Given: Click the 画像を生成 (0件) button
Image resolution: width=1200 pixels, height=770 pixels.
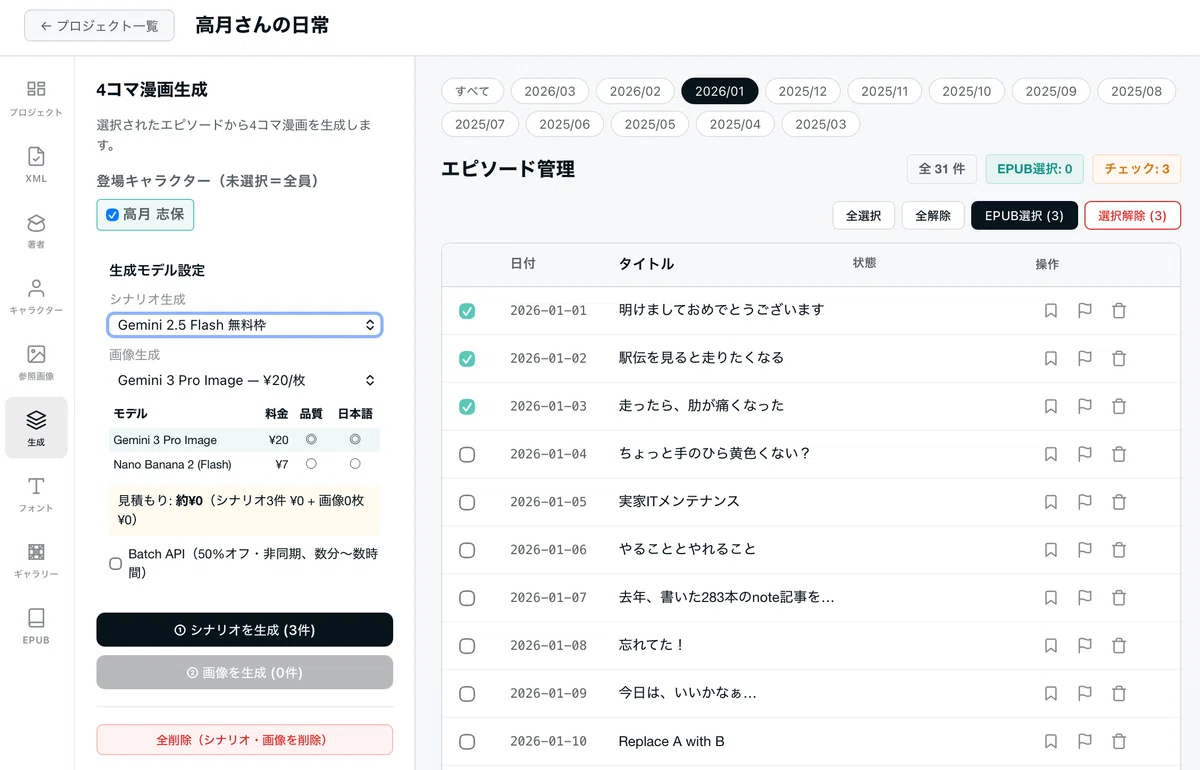Looking at the screenshot, I should 245,673.
